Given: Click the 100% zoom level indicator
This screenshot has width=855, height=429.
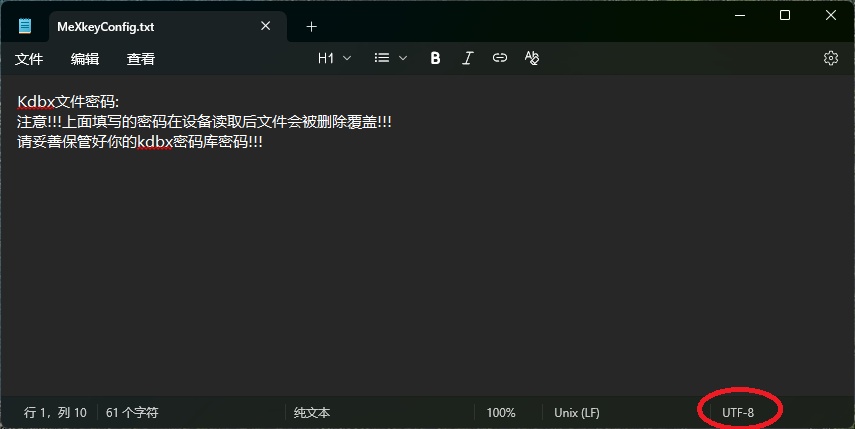Looking at the screenshot, I should pyautogui.click(x=501, y=412).
